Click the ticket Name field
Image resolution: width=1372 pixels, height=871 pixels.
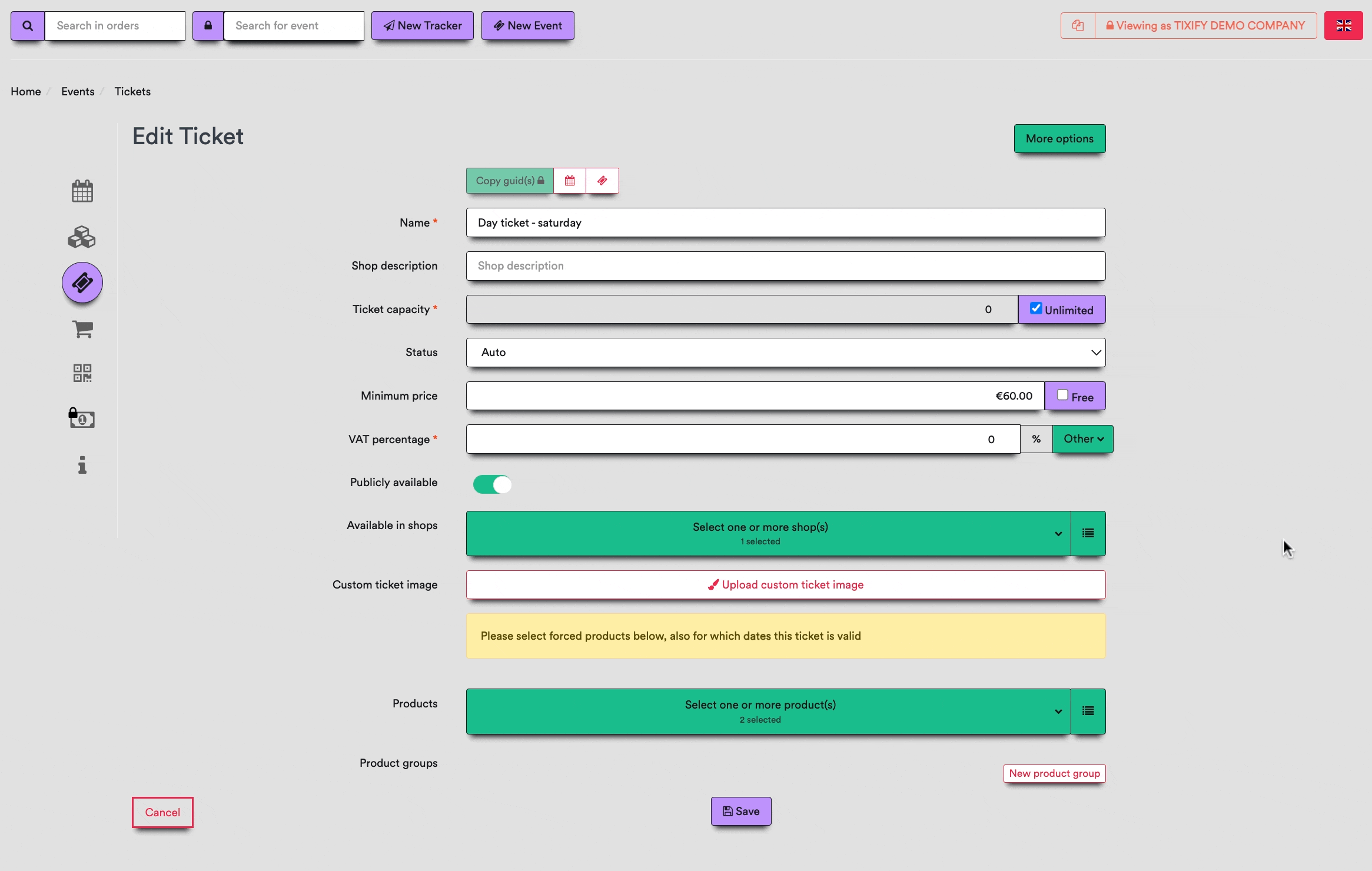786,222
